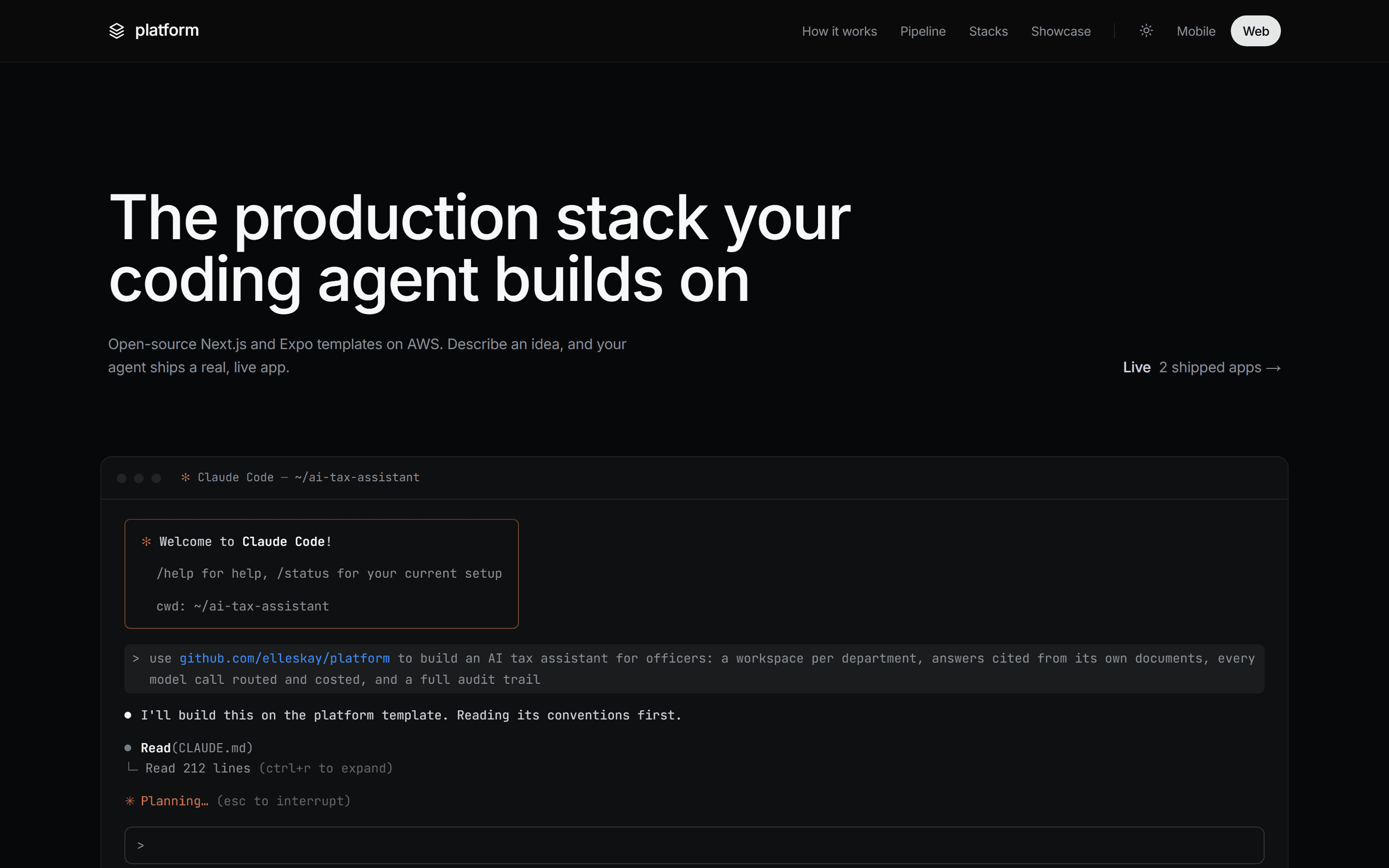Switch to the Mobile view option
1389x868 pixels.
[x=1196, y=31]
